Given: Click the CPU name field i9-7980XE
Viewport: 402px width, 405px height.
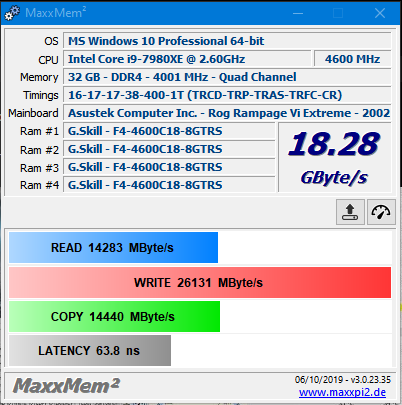Looking at the screenshot, I should (x=187, y=59).
